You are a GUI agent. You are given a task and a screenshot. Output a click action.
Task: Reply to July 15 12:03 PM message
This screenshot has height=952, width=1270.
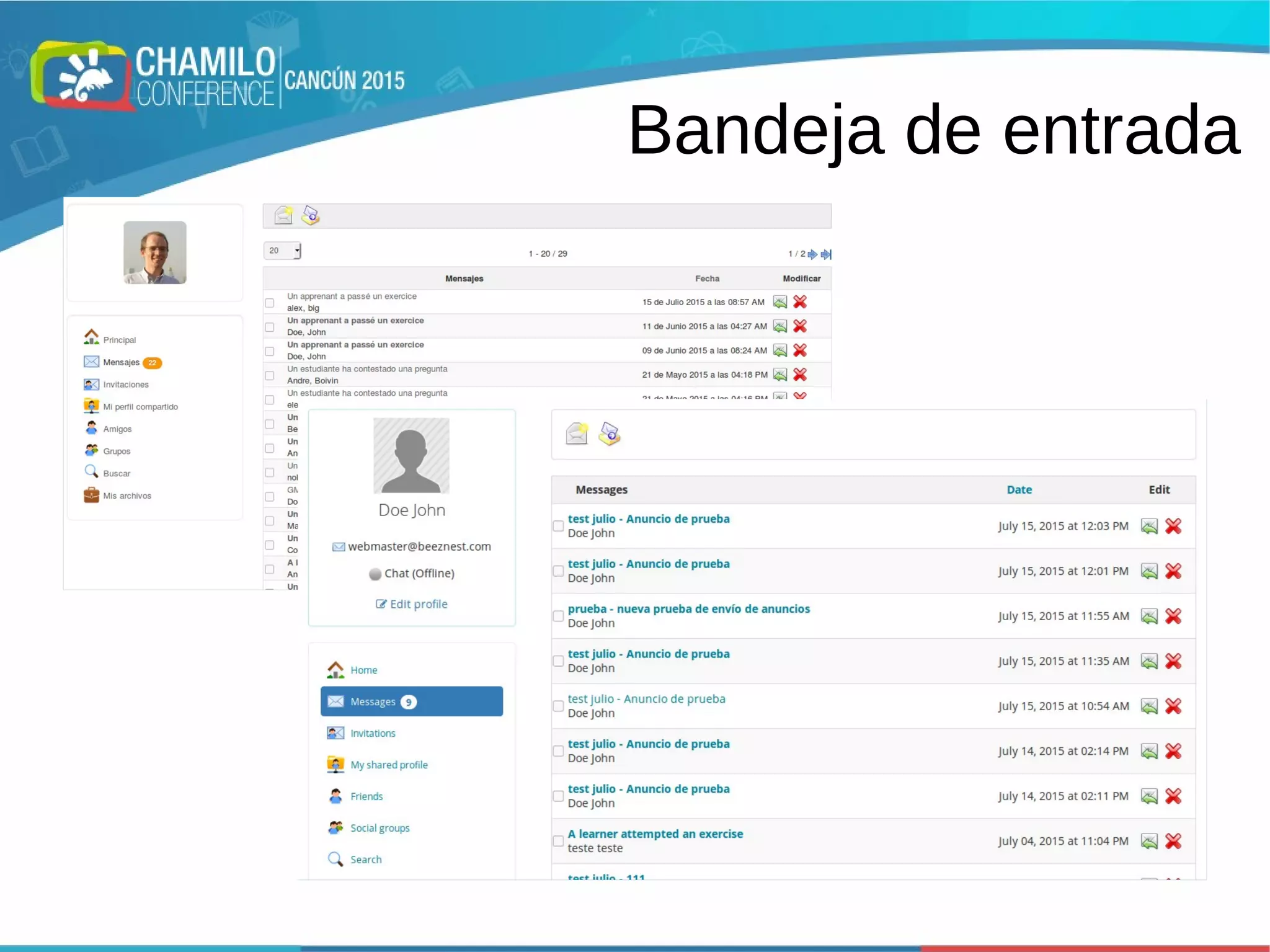click(x=1149, y=526)
